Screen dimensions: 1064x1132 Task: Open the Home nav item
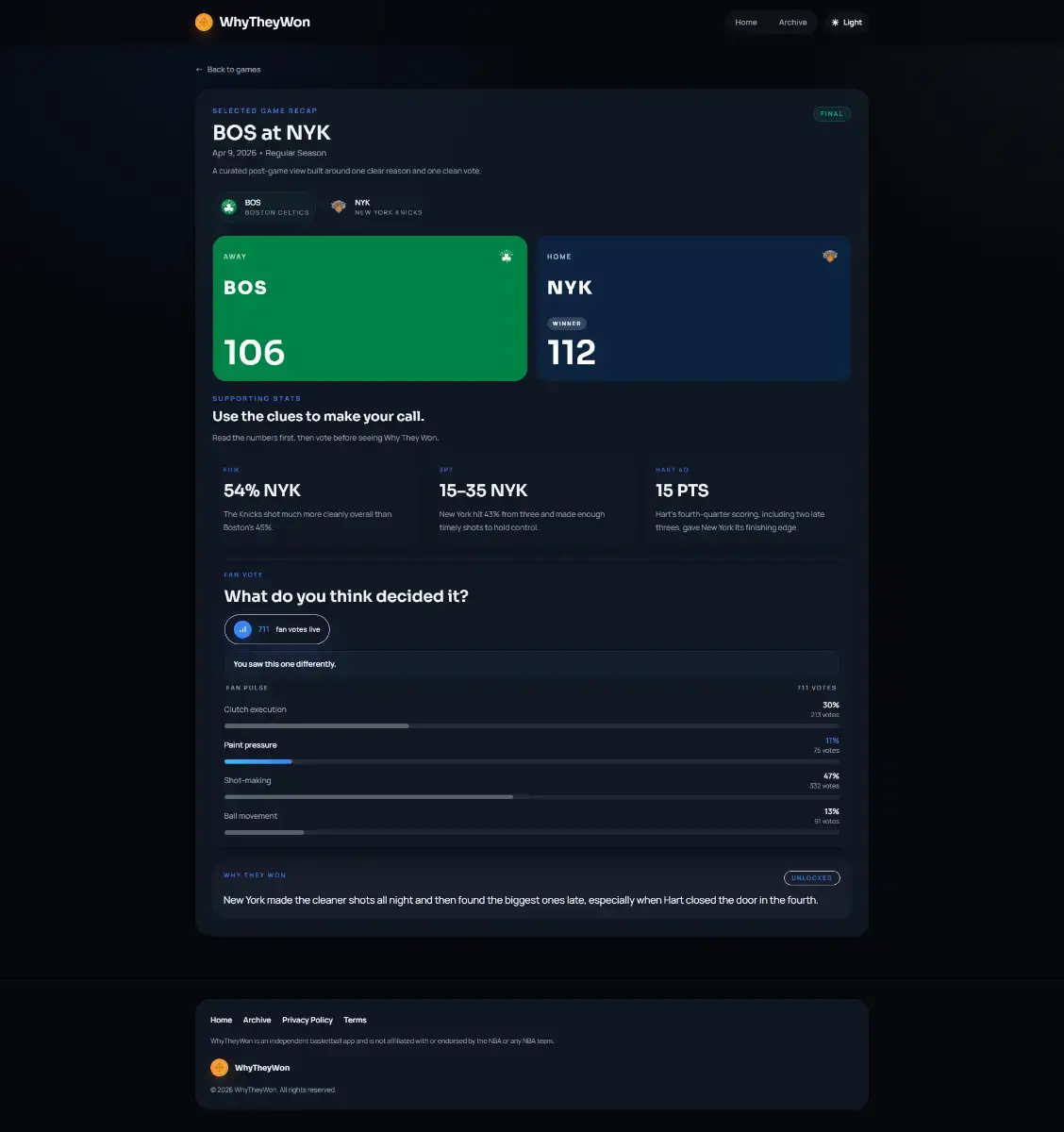(x=746, y=23)
